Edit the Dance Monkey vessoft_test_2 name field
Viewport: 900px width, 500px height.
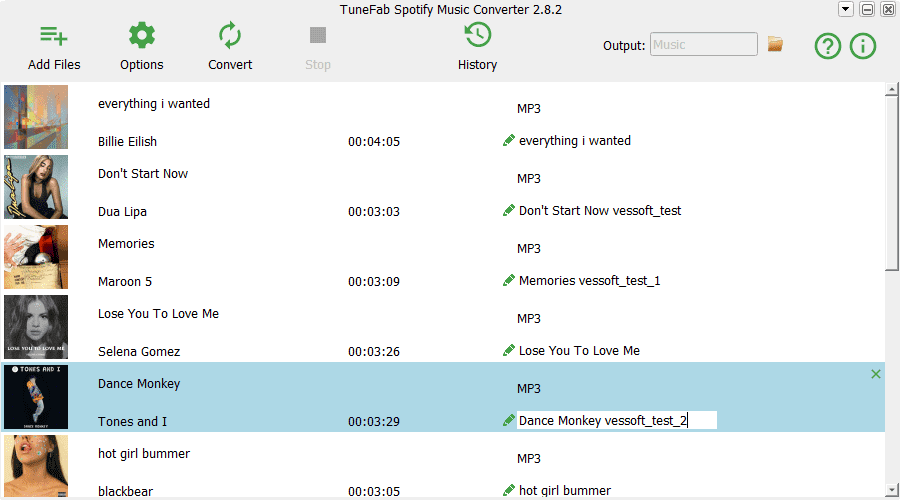pos(616,420)
